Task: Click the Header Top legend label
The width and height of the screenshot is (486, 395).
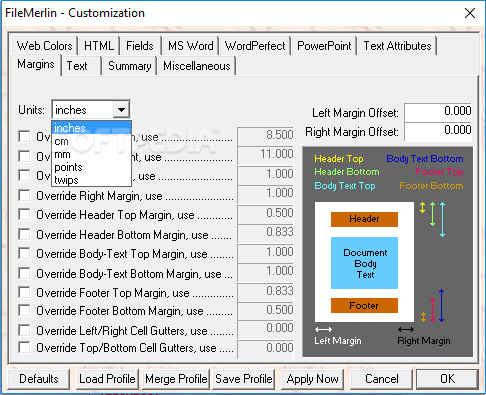Action: coord(339,159)
